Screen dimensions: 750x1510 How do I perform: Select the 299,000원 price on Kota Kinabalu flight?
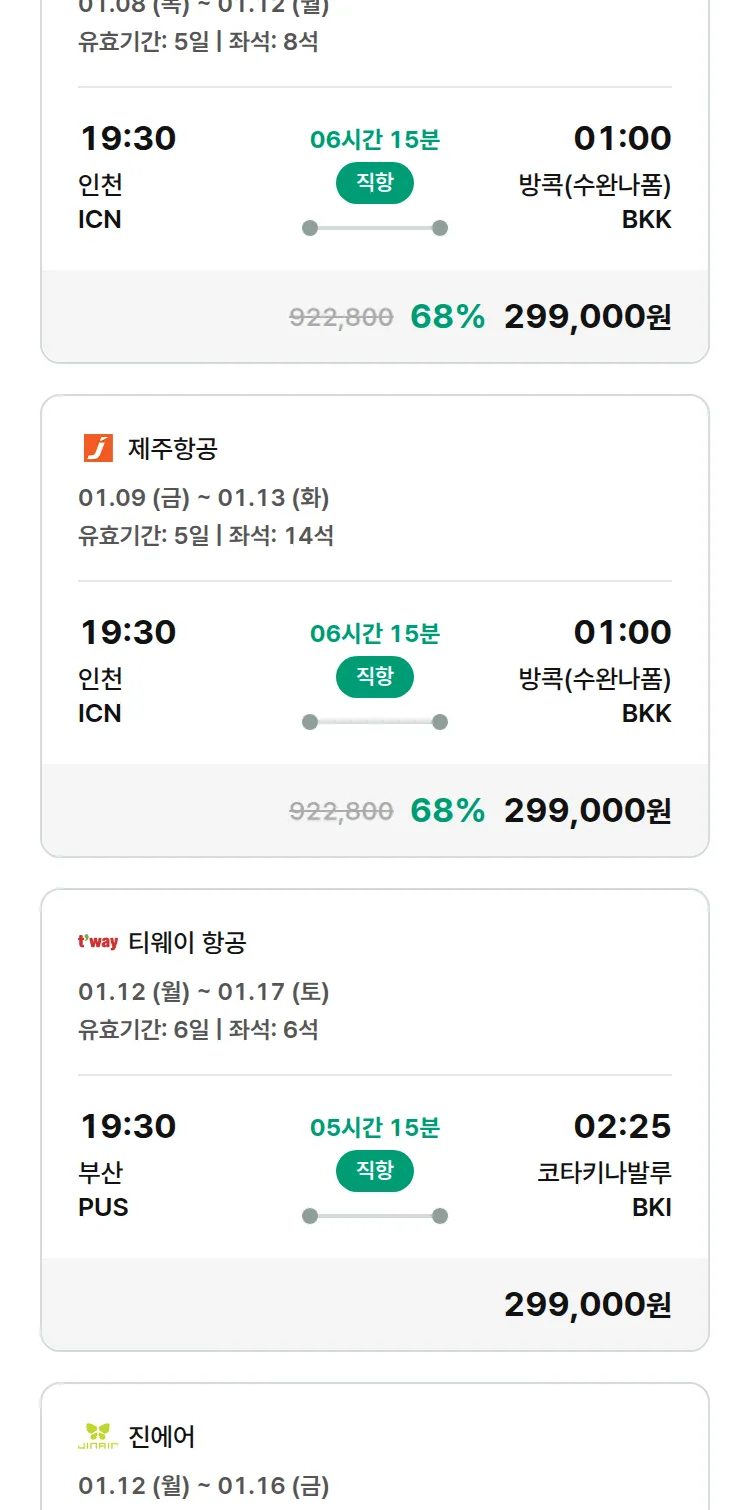tap(587, 1304)
